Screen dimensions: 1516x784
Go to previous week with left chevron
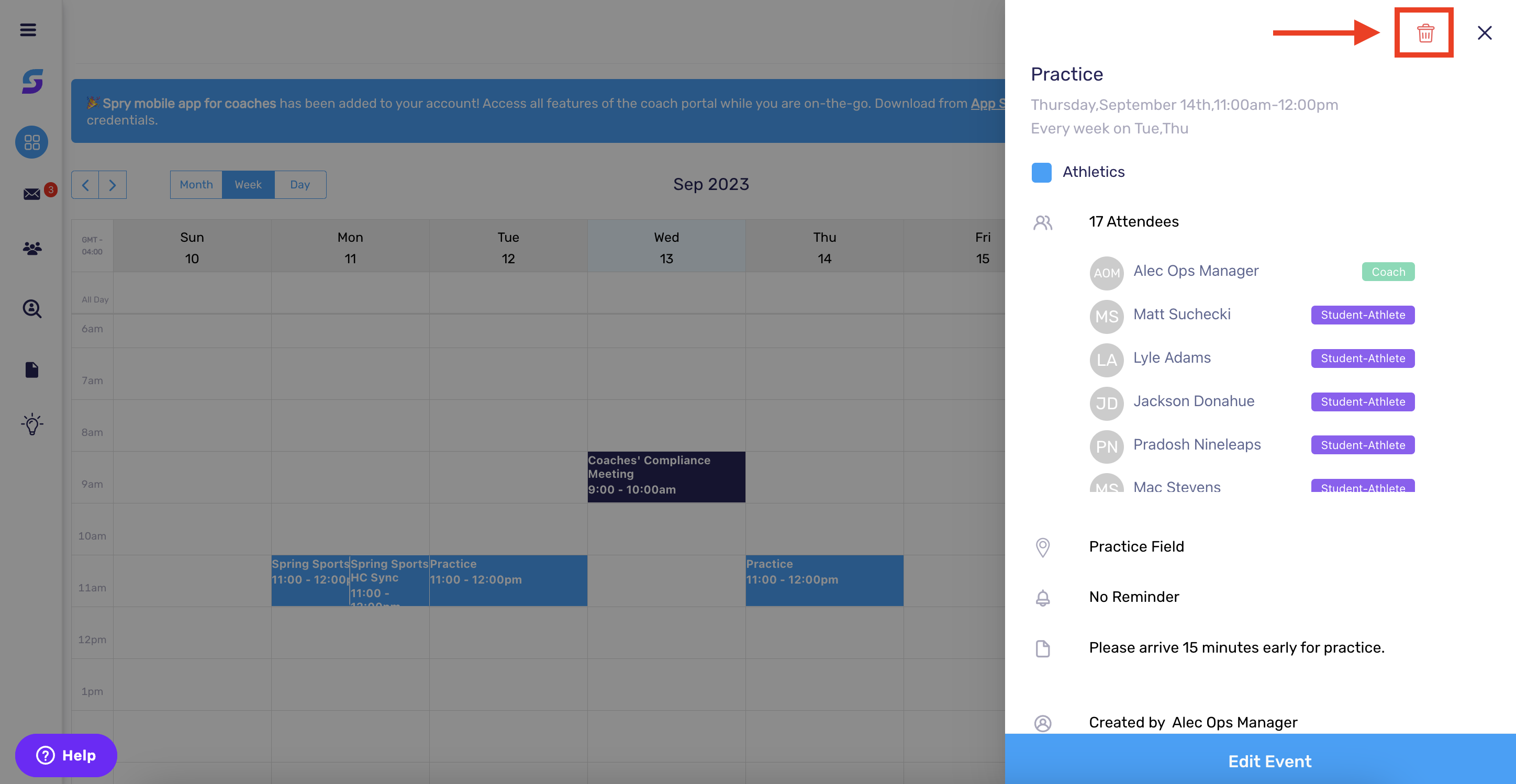click(x=85, y=184)
